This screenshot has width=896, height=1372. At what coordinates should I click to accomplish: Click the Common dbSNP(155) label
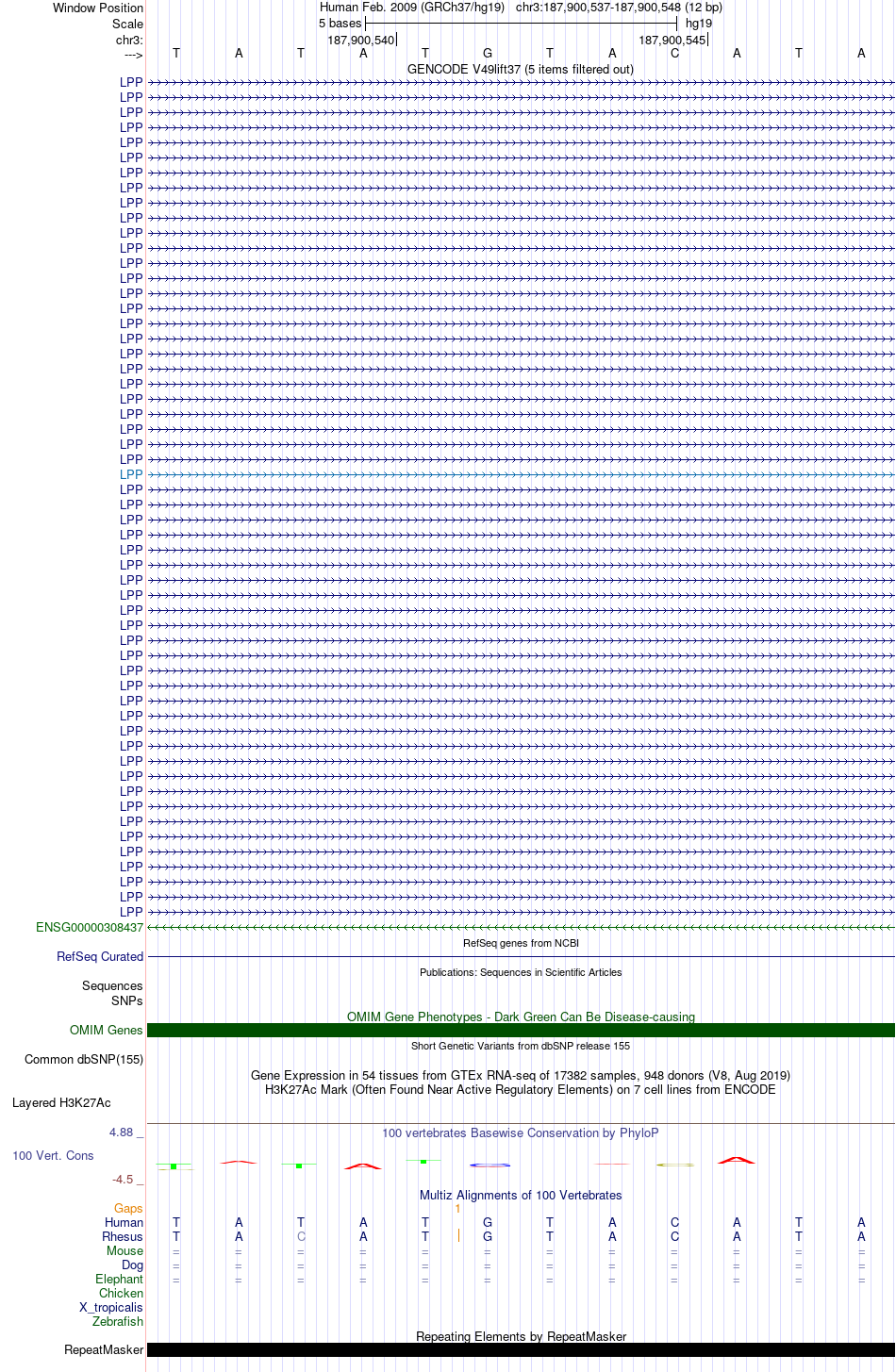pyautogui.click(x=84, y=1059)
